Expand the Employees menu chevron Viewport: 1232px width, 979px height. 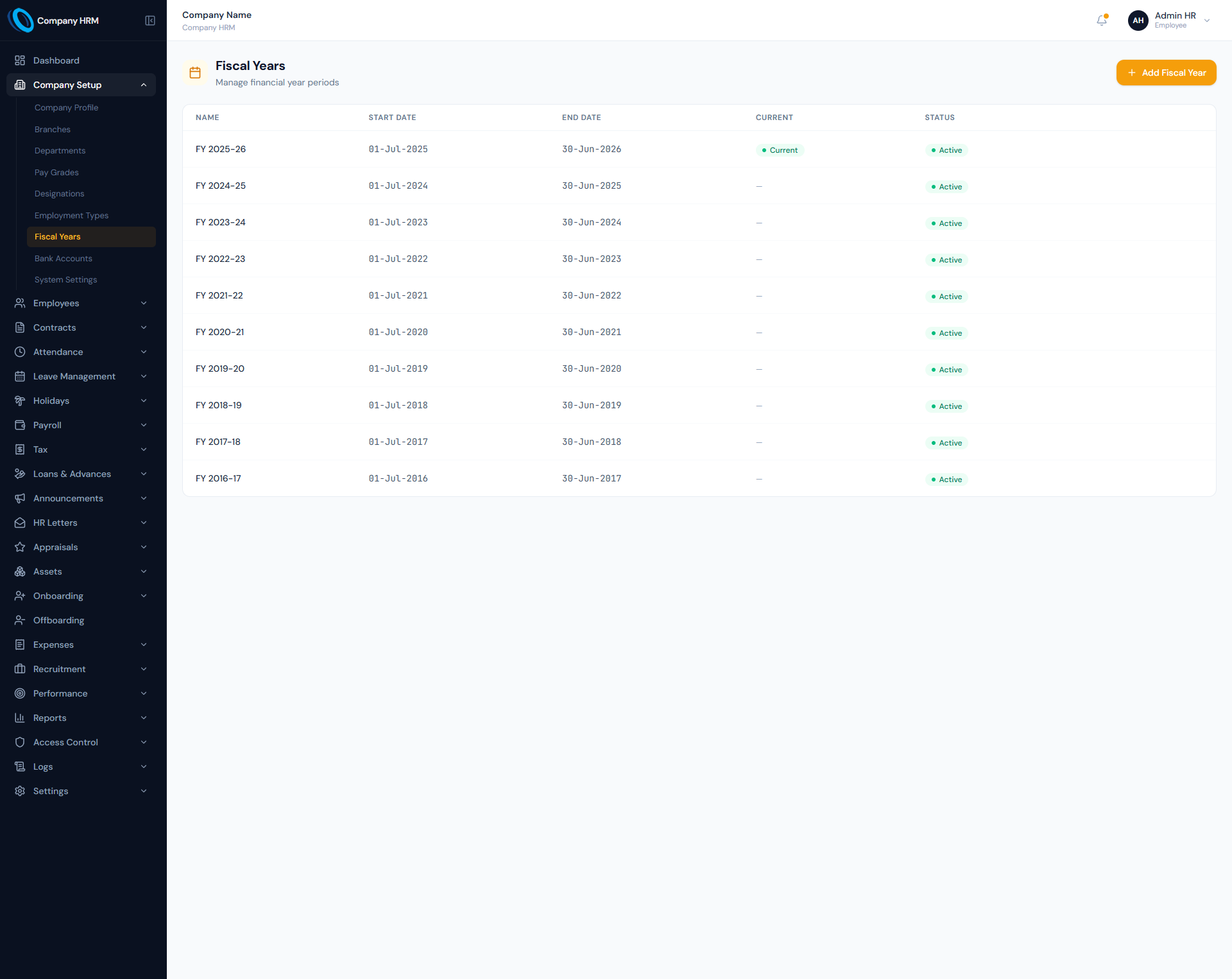pyautogui.click(x=144, y=303)
